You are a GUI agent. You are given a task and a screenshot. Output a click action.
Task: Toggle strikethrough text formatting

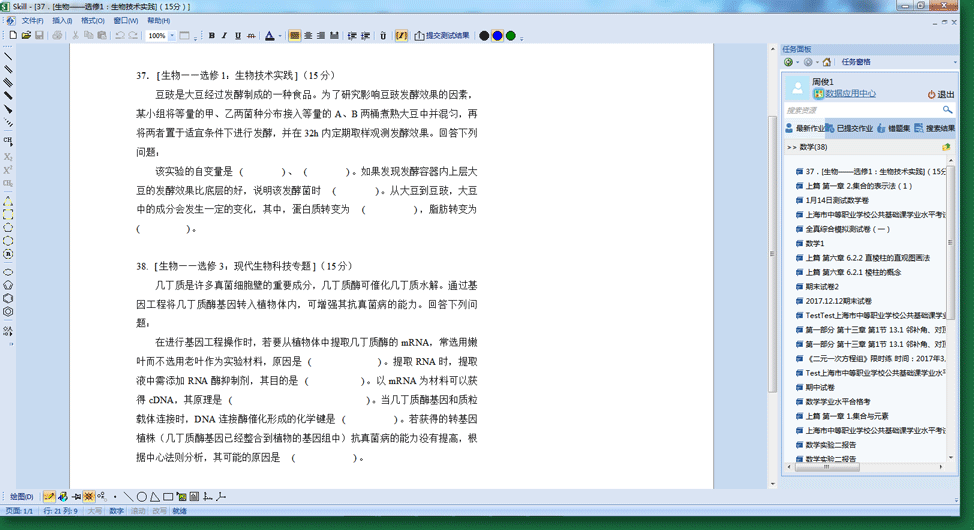coord(250,36)
